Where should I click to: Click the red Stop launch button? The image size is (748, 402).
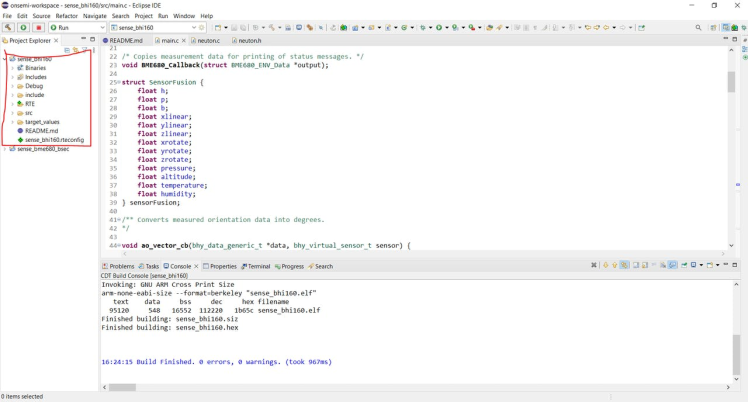tap(38, 28)
